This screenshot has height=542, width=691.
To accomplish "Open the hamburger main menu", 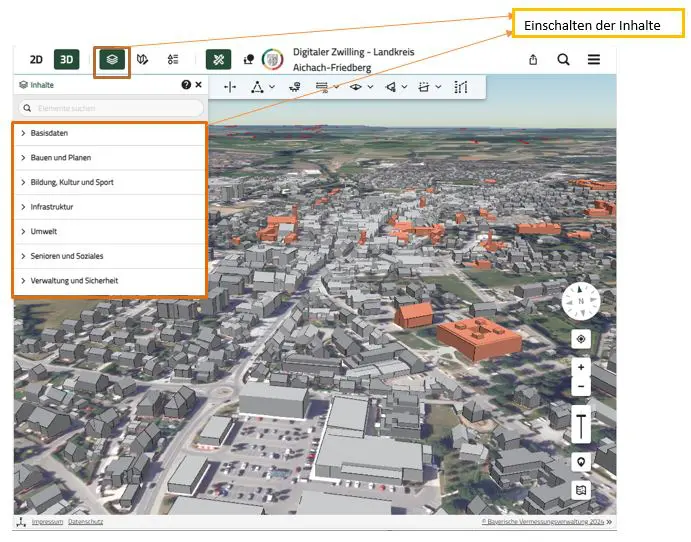I will click(594, 60).
